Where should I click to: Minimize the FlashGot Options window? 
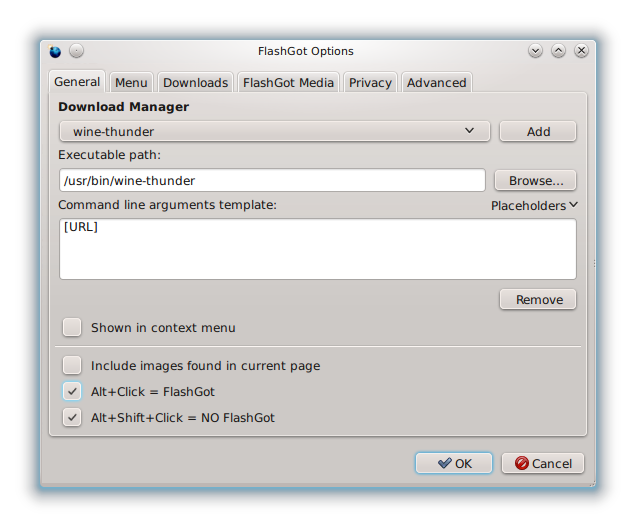tap(535, 51)
